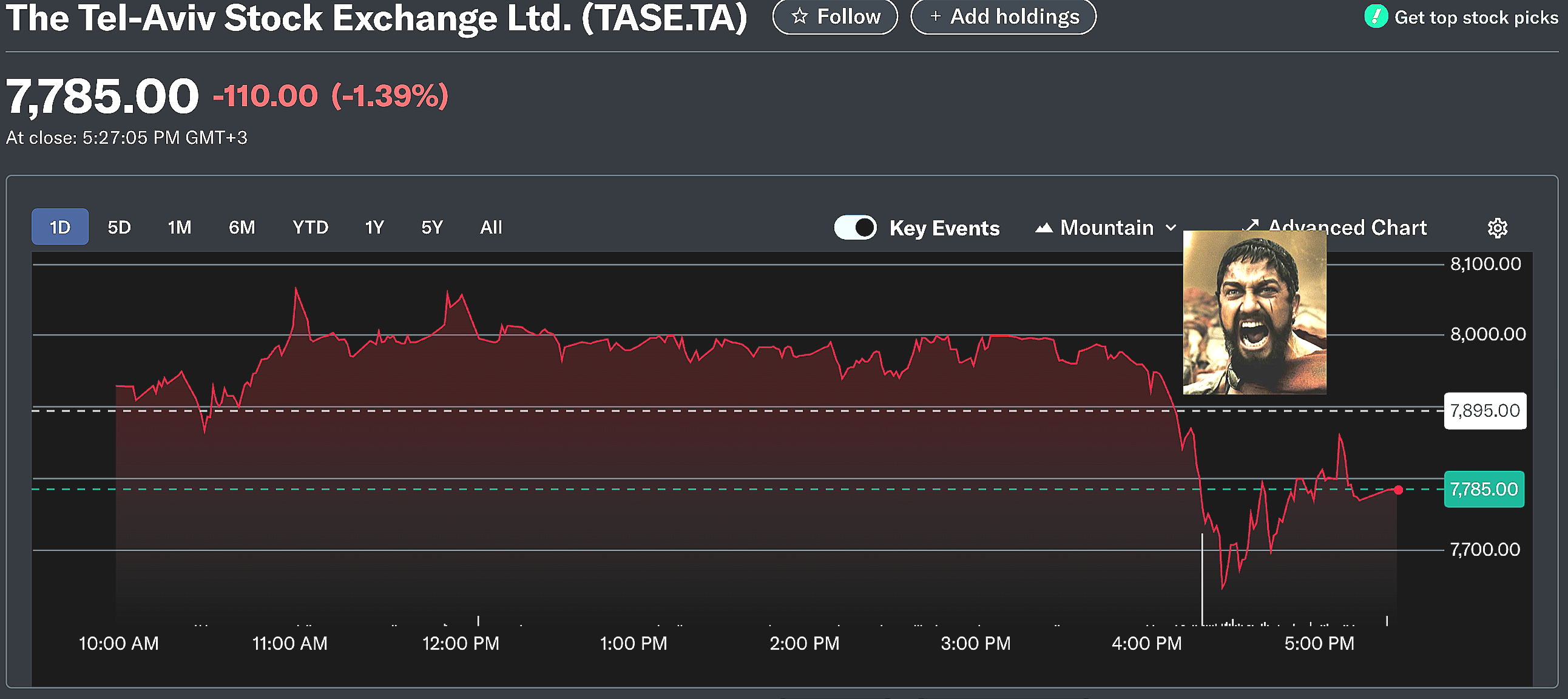This screenshot has height=699, width=1568.
Task: Switch to the 5D range
Action: 120,227
